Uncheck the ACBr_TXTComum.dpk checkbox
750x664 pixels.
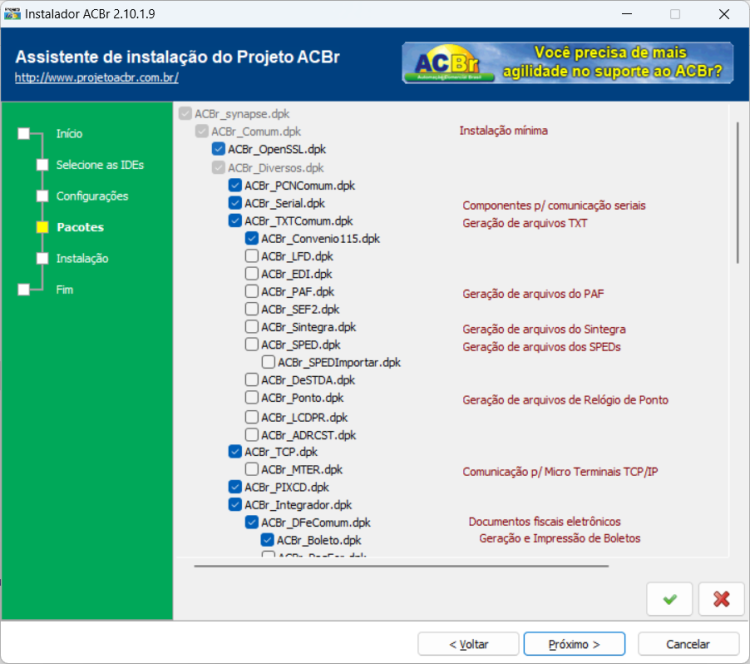(235, 221)
